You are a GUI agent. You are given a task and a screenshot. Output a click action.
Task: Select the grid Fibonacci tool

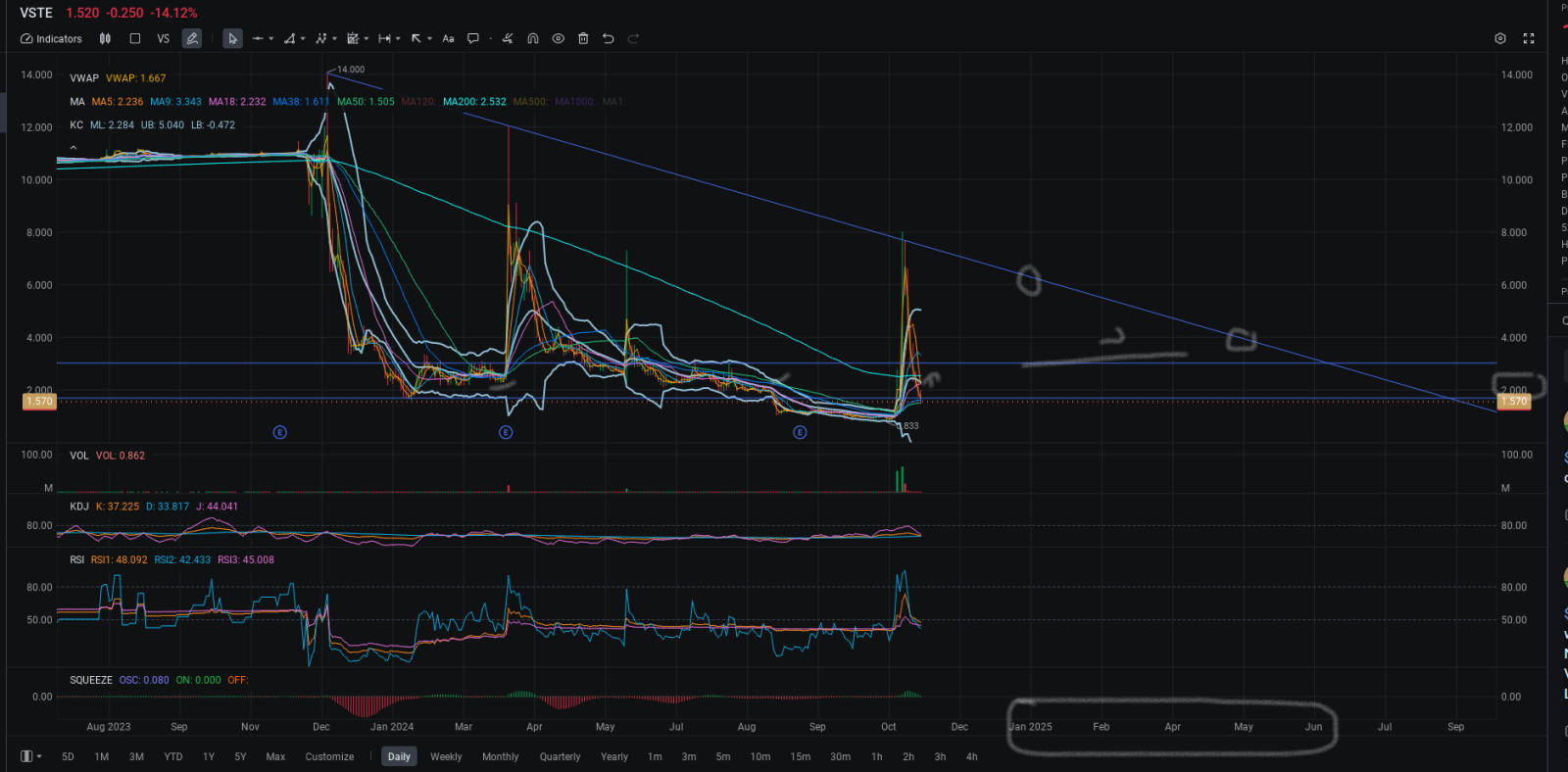click(353, 39)
